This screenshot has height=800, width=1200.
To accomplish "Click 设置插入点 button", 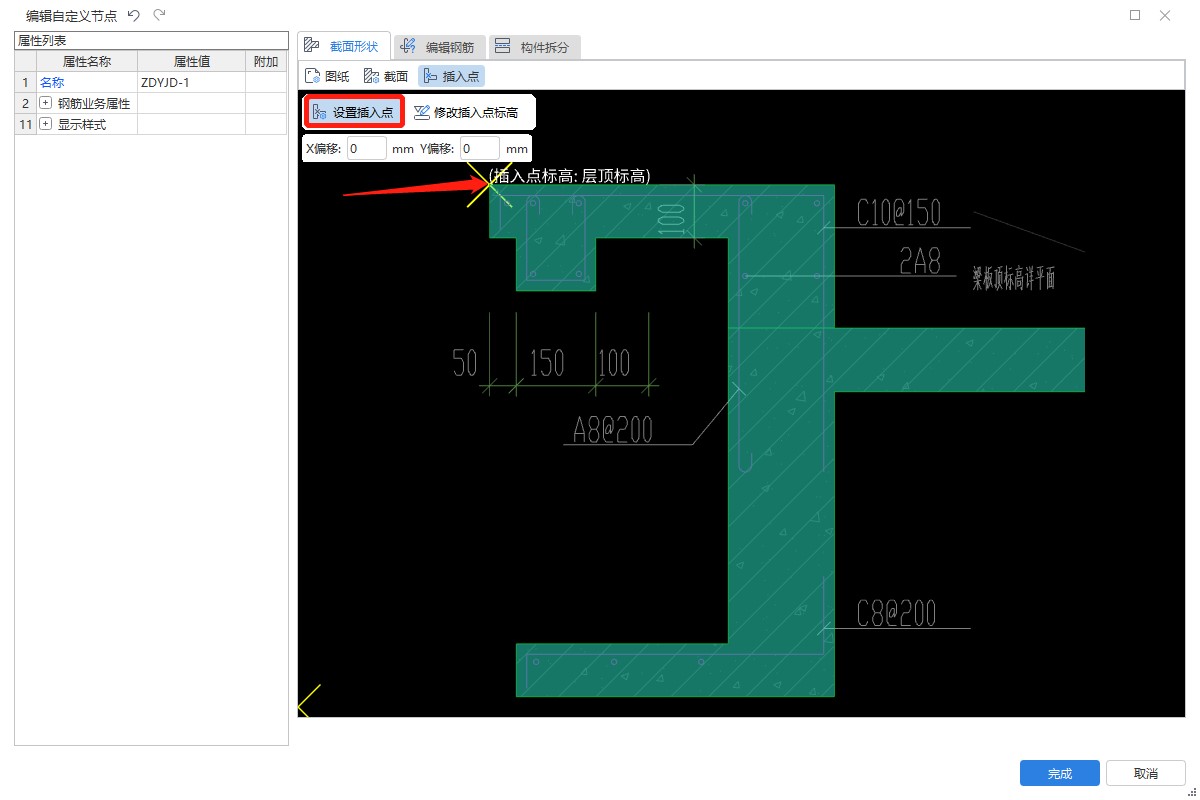I will coord(354,112).
